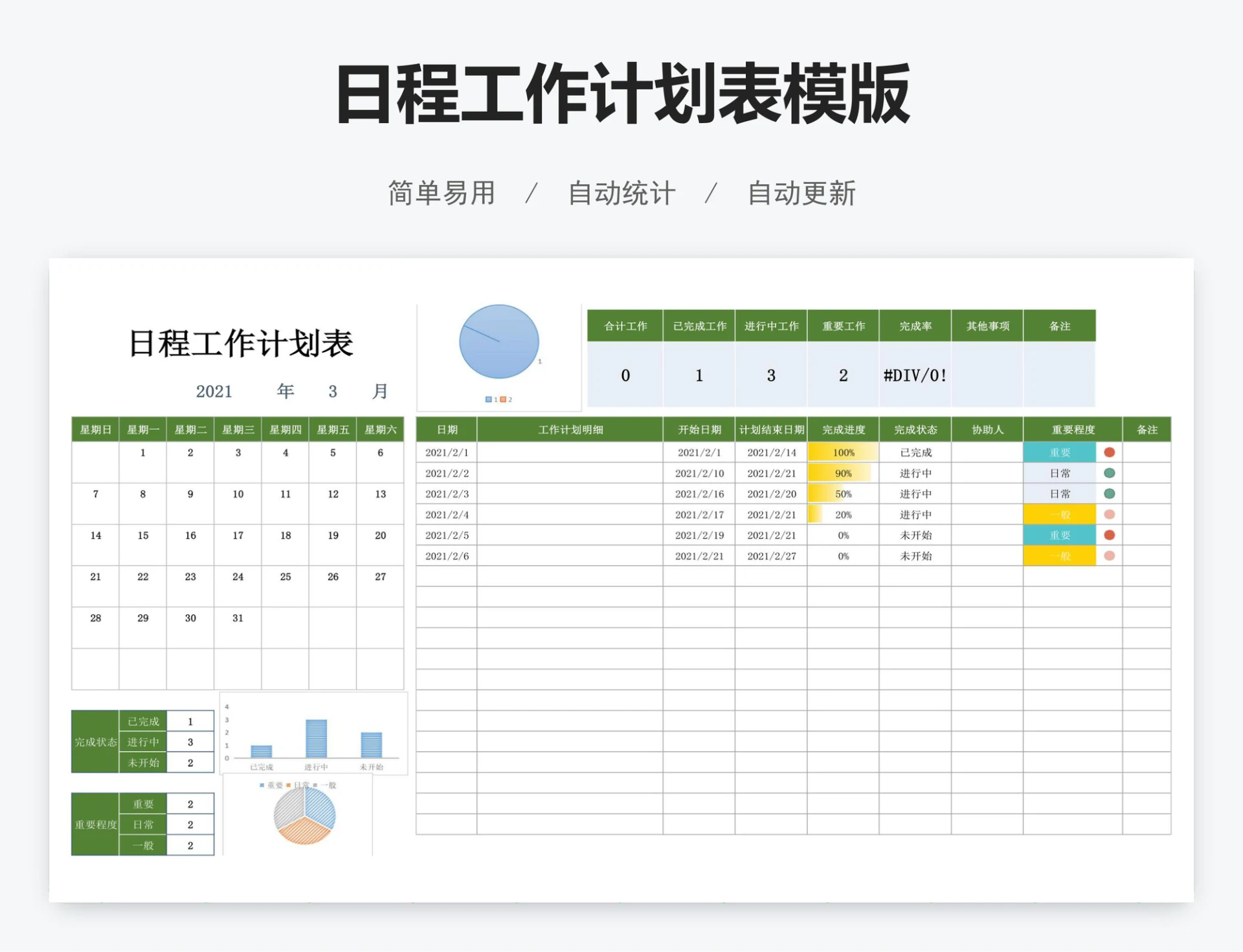Toggle the 日常 tag on the 2021/2/3 row
This screenshot has height=952, width=1243.
1060,494
